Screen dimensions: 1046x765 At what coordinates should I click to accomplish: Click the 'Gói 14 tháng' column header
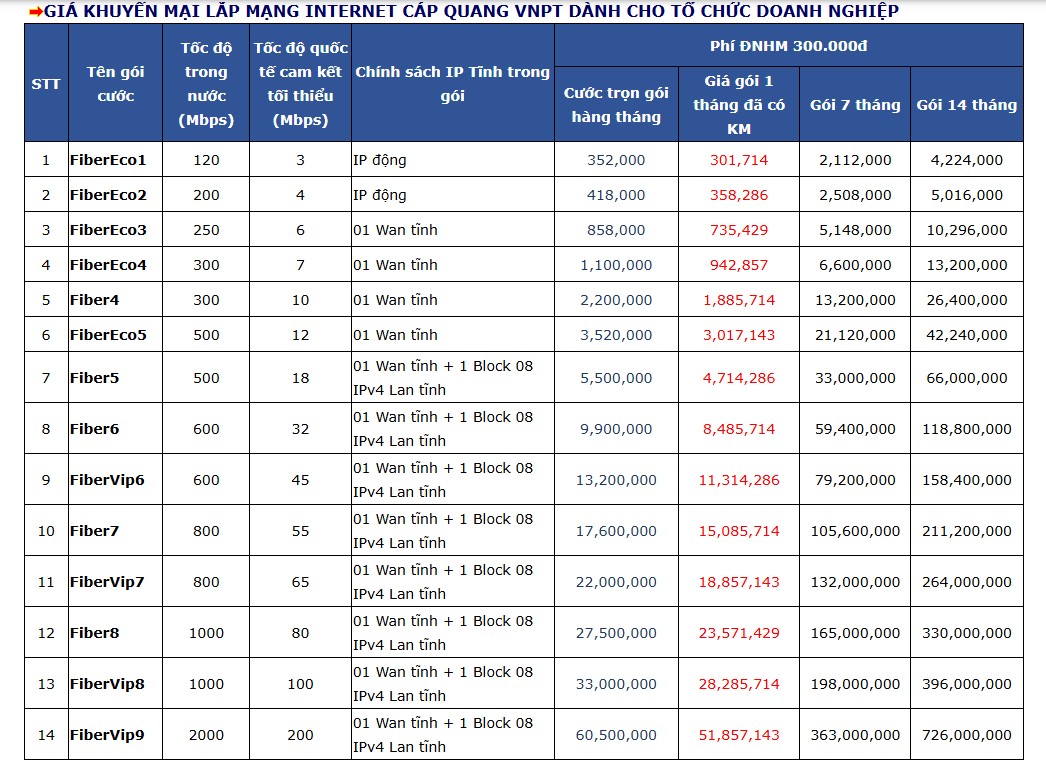tap(966, 105)
